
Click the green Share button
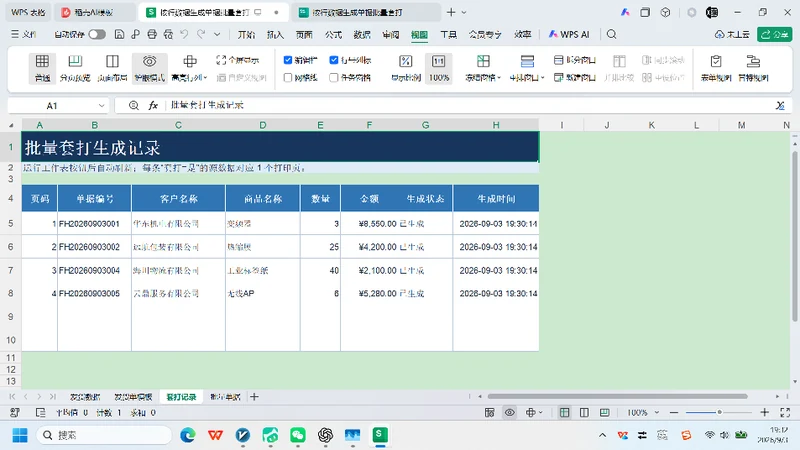774,34
